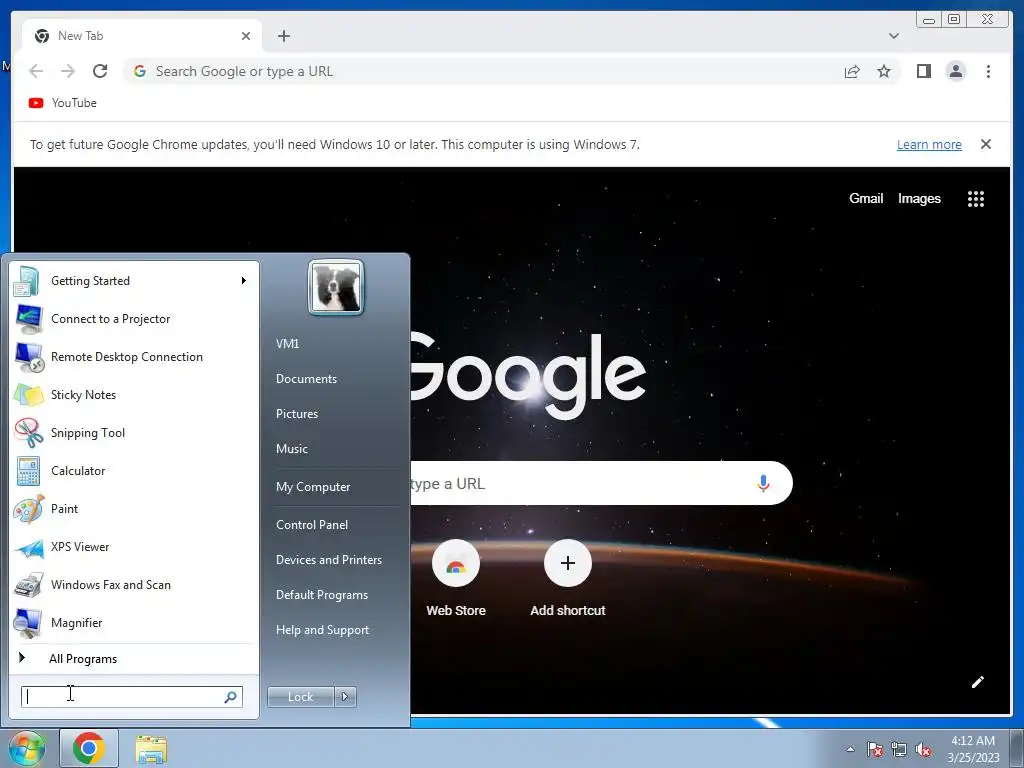Click the Windows Start orb
This screenshot has height=768, width=1024.
(x=25, y=748)
